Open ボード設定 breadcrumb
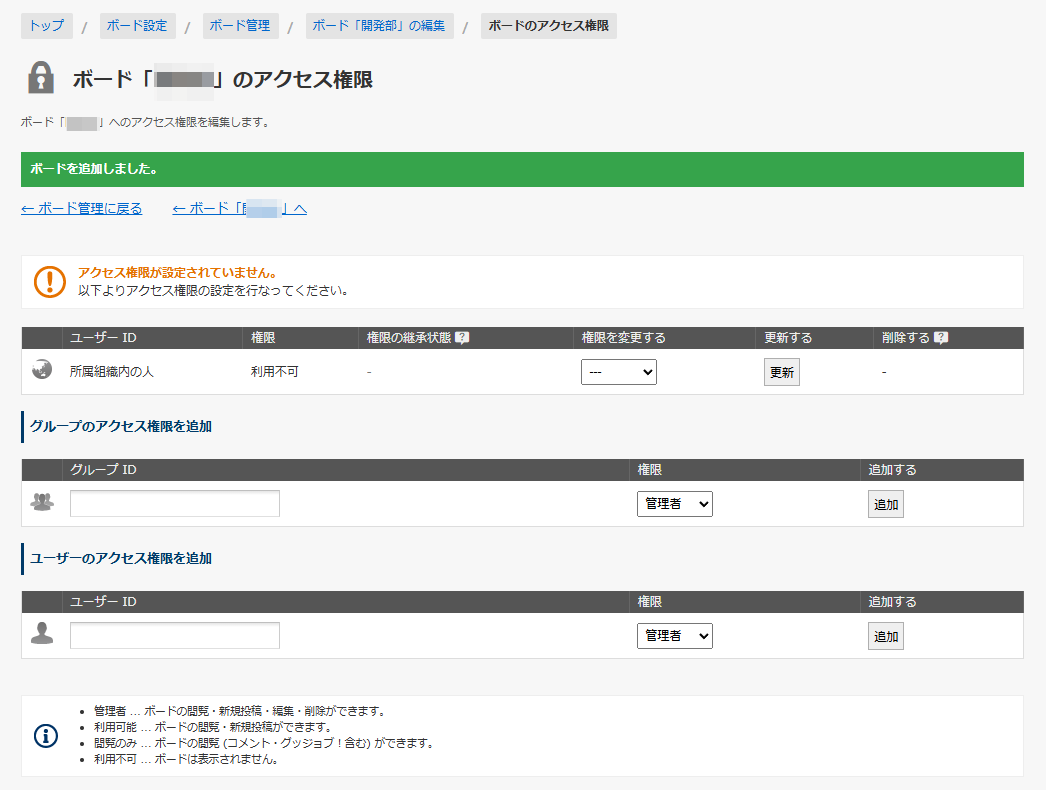Viewport: 1046px width, 790px height. tap(137, 26)
